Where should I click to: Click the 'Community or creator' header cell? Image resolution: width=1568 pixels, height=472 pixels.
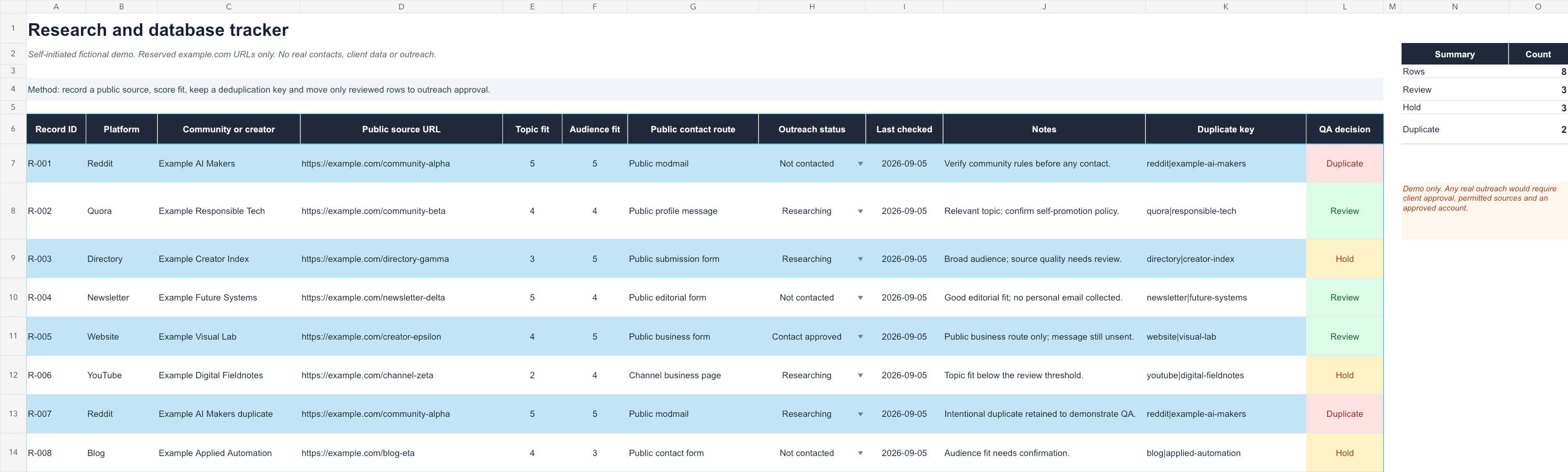229,129
